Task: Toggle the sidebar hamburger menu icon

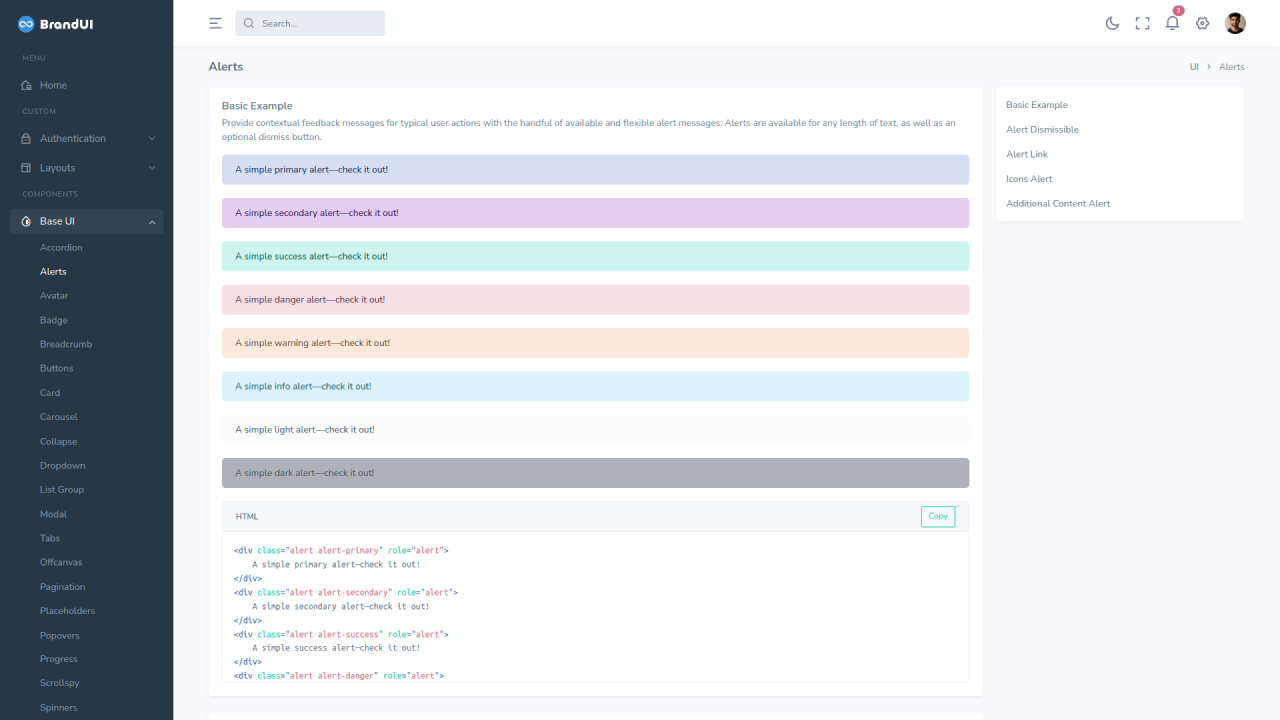Action: 215,23
